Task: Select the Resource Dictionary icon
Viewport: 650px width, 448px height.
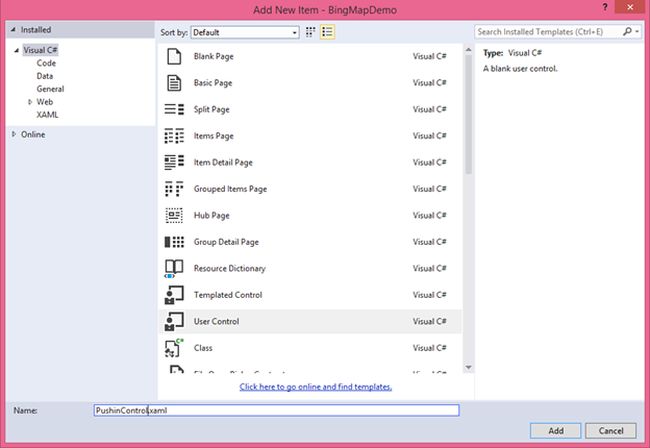Action: point(174,269)
